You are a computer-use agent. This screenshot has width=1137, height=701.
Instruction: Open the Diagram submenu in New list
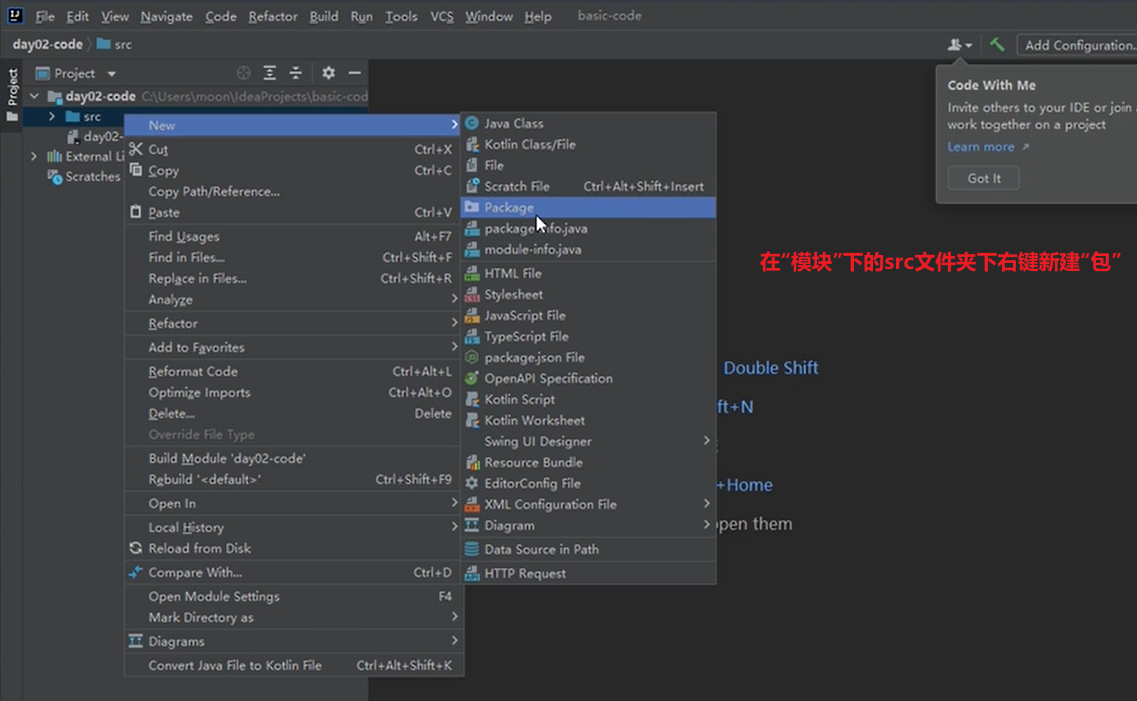(588, 526)
